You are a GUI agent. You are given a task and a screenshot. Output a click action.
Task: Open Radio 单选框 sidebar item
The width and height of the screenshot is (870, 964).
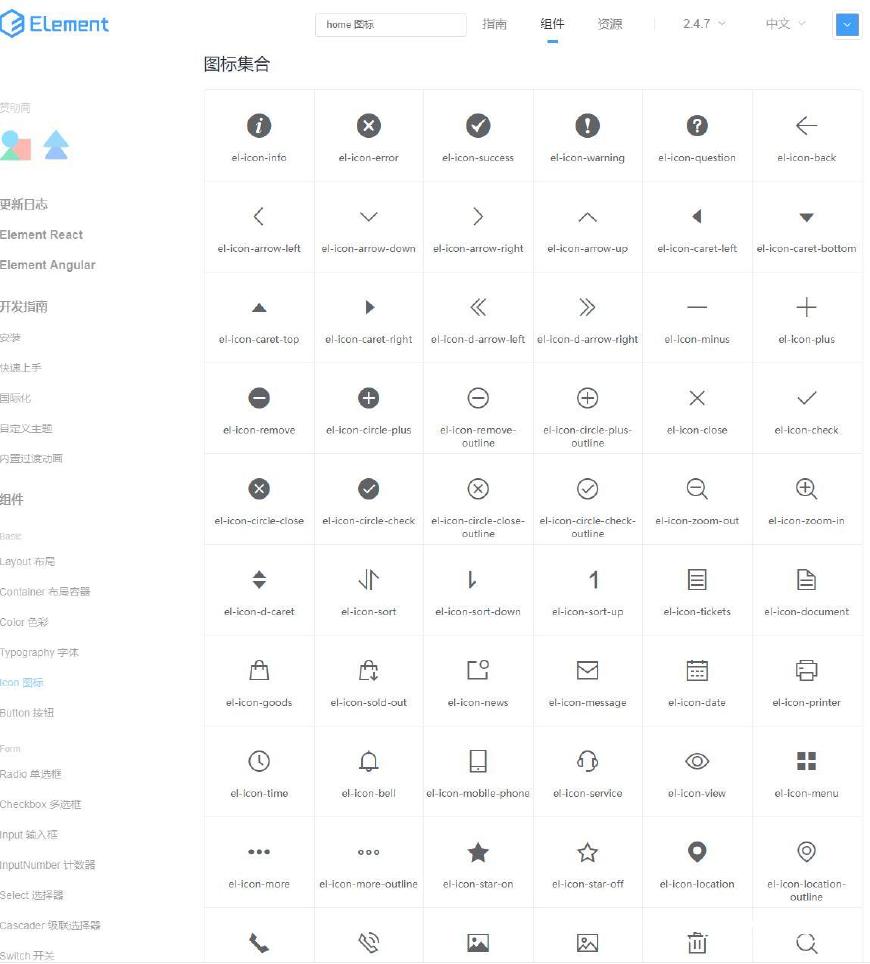pyautogui.click(x=31, y=774)
